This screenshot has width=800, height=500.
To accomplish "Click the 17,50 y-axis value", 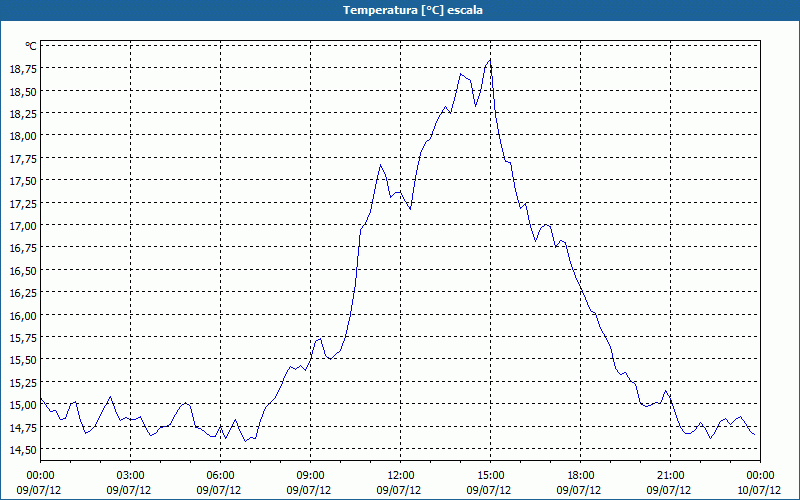I will (x=23, y=181).
